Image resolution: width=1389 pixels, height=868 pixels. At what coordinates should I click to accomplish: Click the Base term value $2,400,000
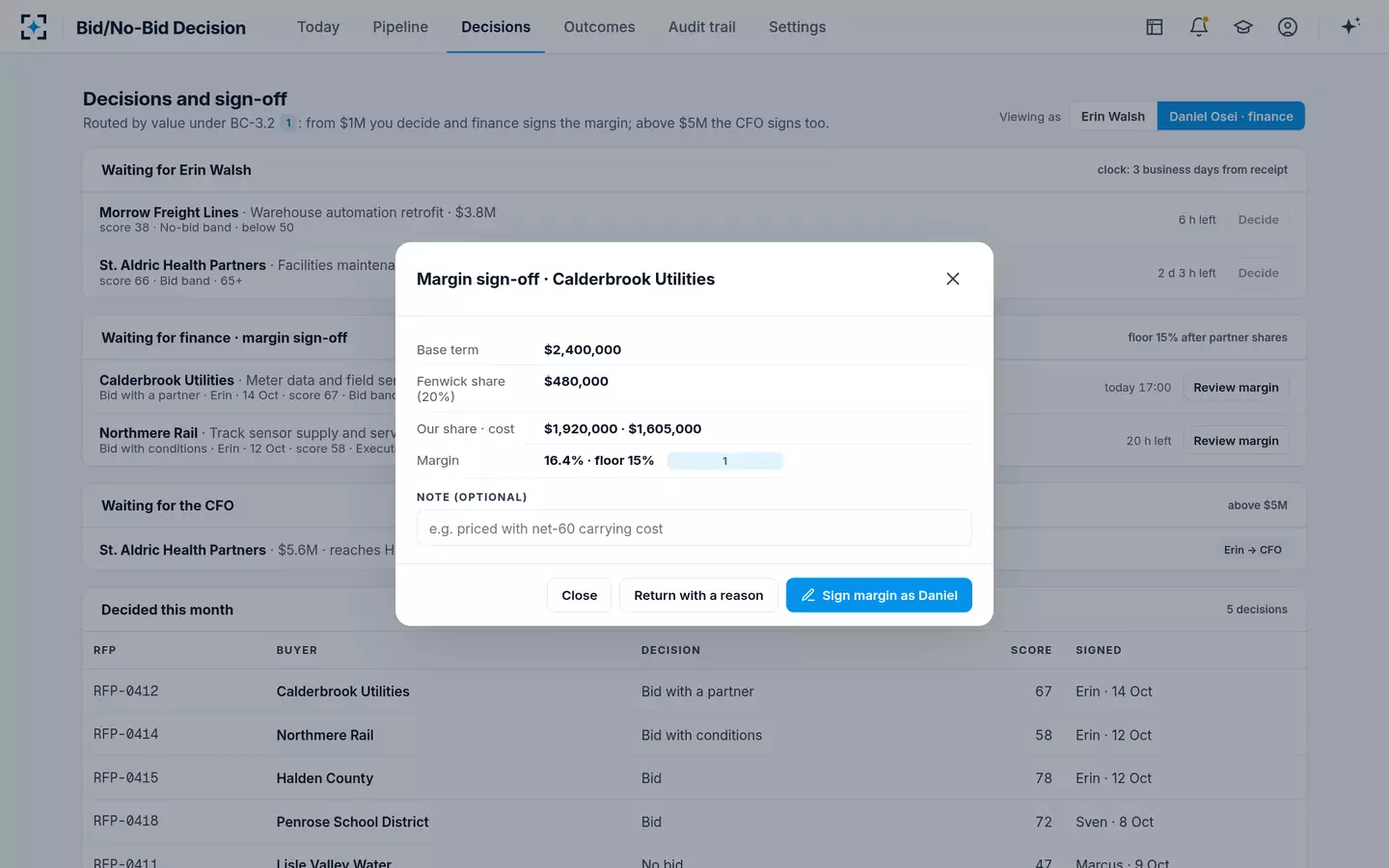coord(583,350)
